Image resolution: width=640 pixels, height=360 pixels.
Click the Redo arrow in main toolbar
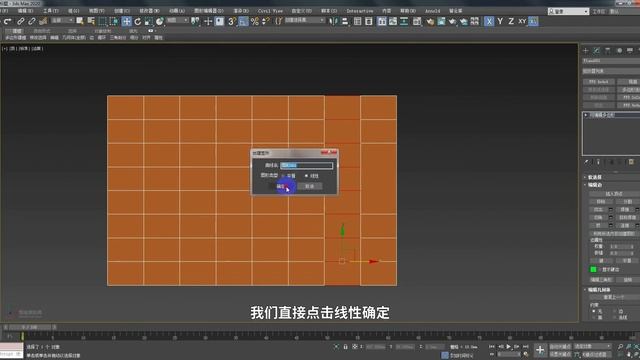(8, 21)
